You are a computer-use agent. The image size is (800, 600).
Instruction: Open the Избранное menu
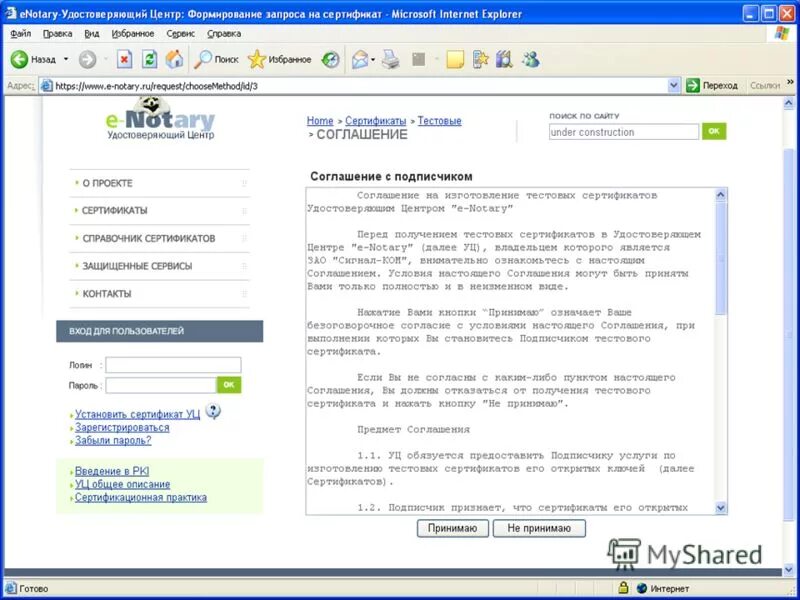[133, 34]
